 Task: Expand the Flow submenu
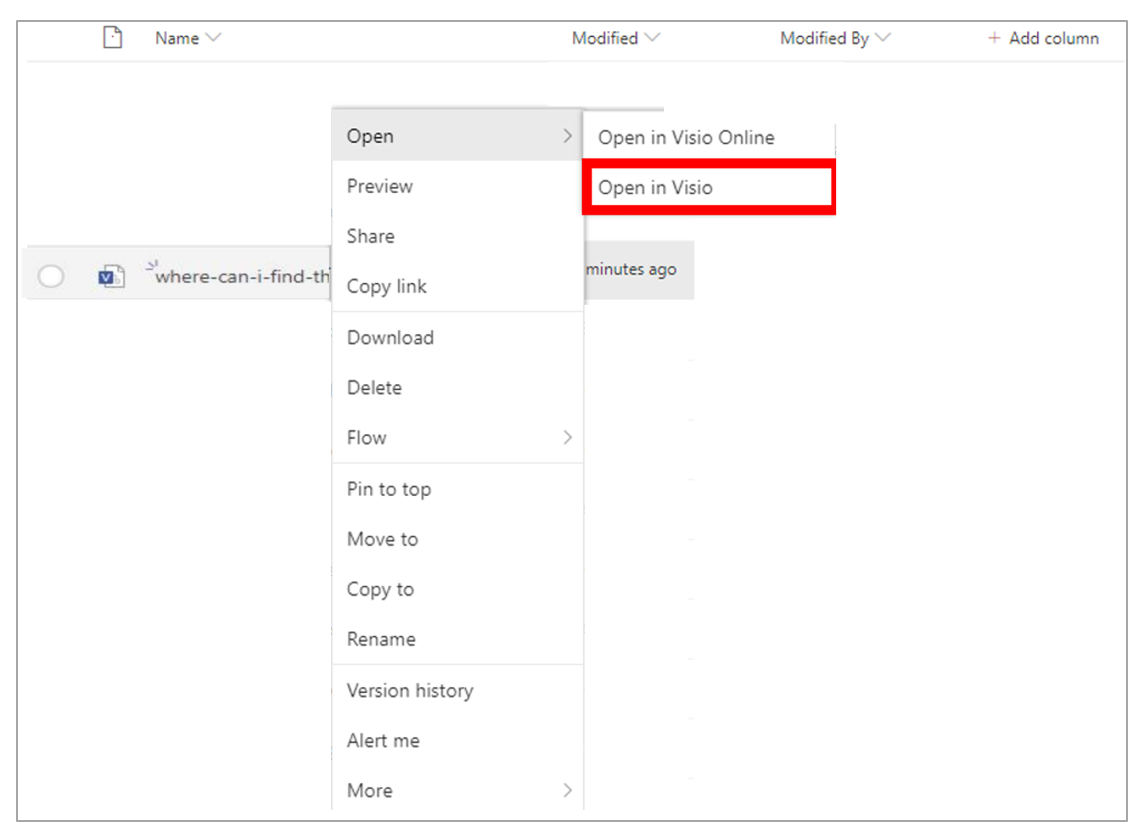[x=458, y=437]
